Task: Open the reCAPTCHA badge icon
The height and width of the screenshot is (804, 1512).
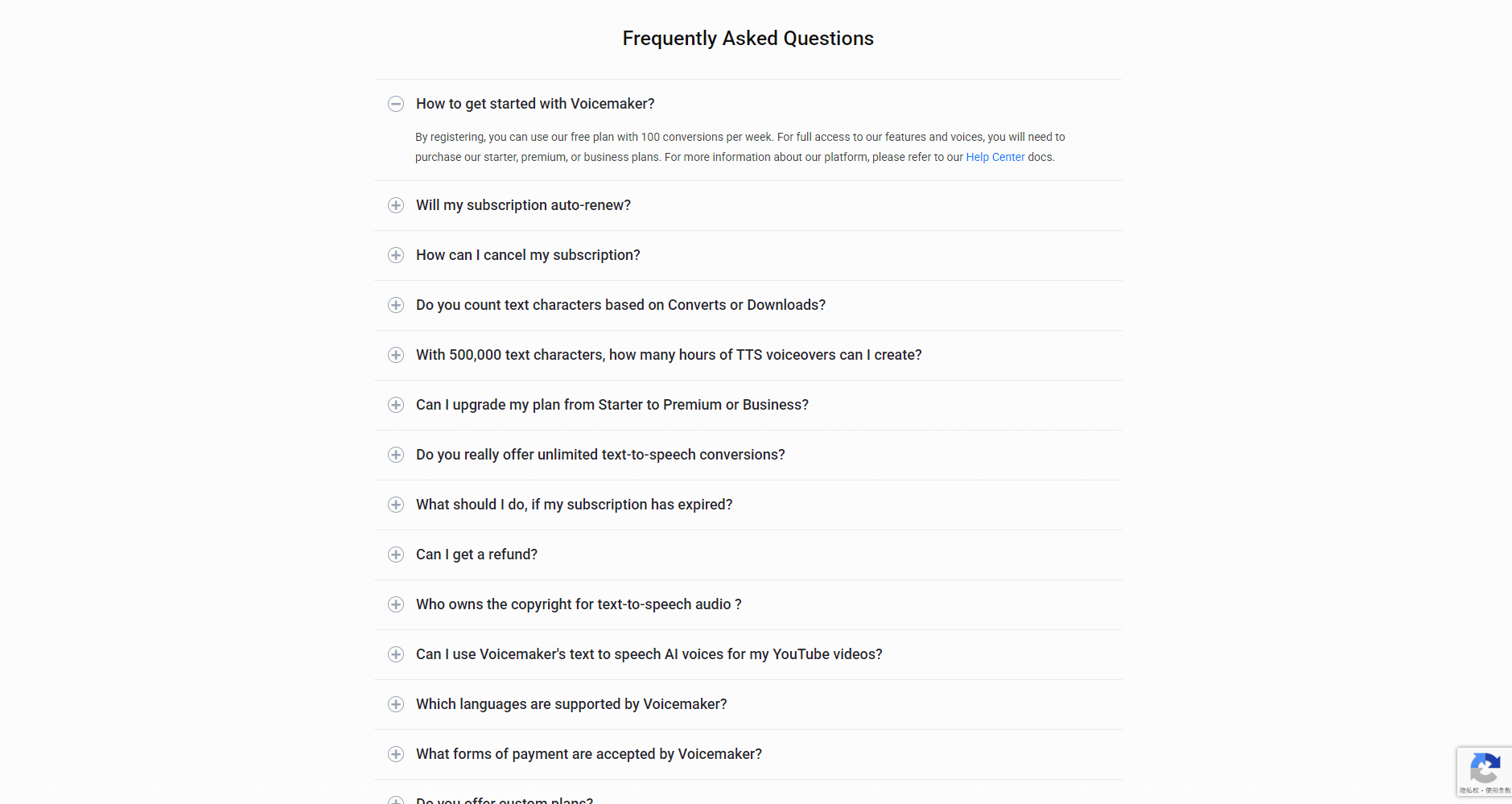Action: [1485, 769]
